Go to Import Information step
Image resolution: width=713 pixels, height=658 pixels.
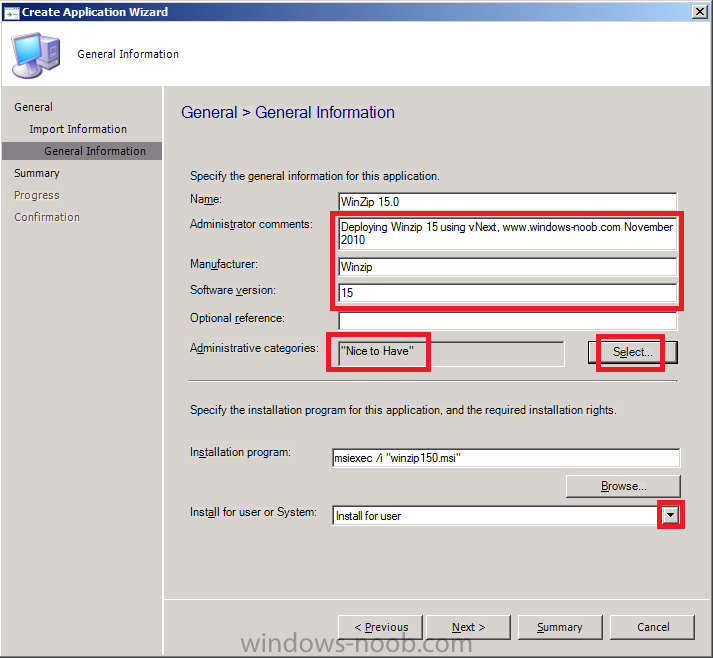tap(78, 129)
